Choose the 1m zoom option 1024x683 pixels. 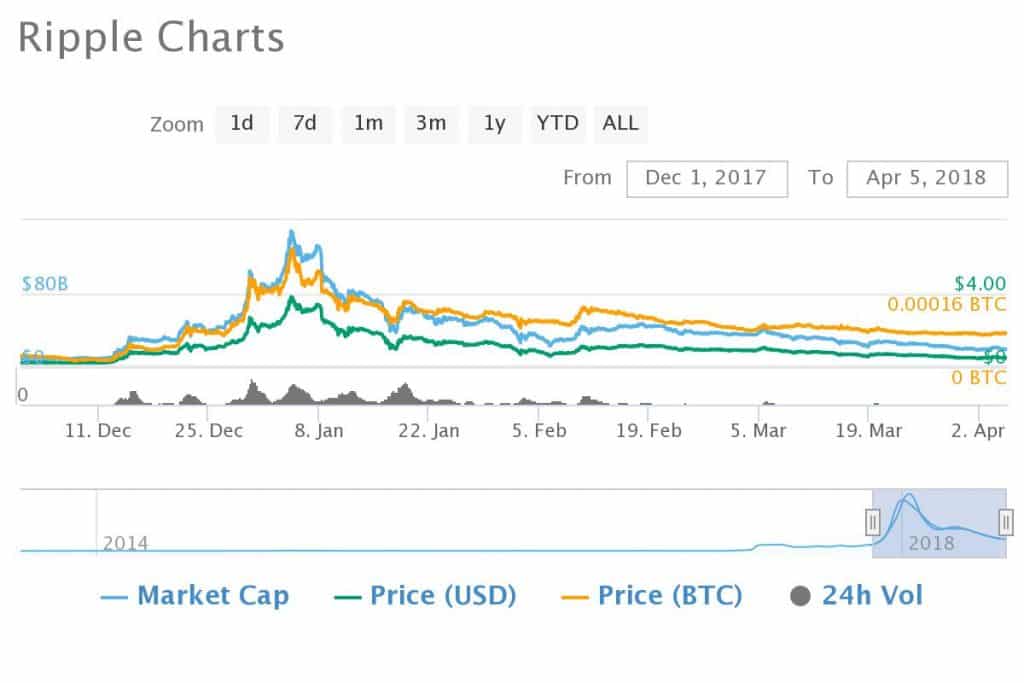(x=368, y=124)
